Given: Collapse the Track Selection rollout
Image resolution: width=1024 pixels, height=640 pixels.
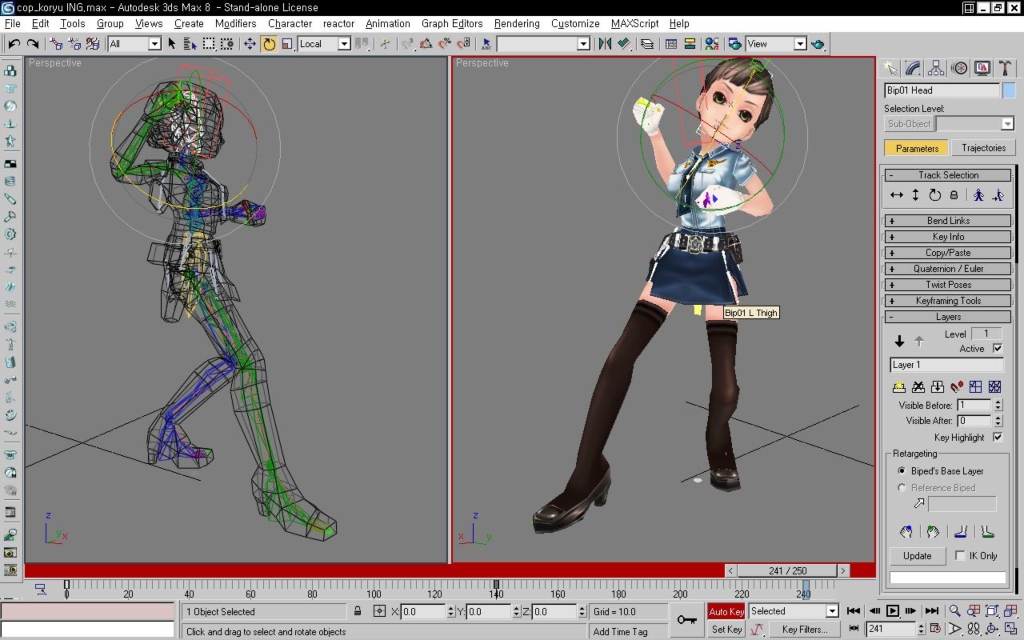Looking at the screenshot, I should 948,175.
